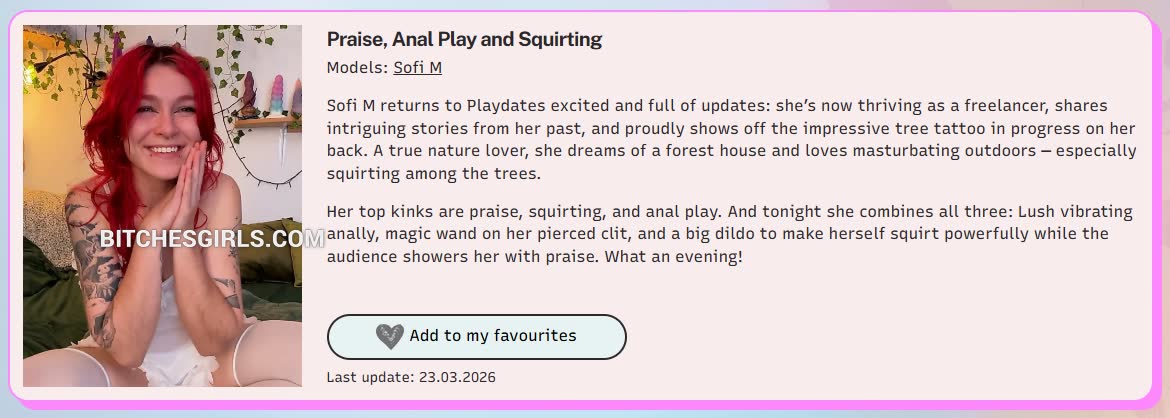This screenshot has width=1170, height=418.
Task: Click the pink card border at bottom
Action: pyautogui.click(x=585, y=403)
